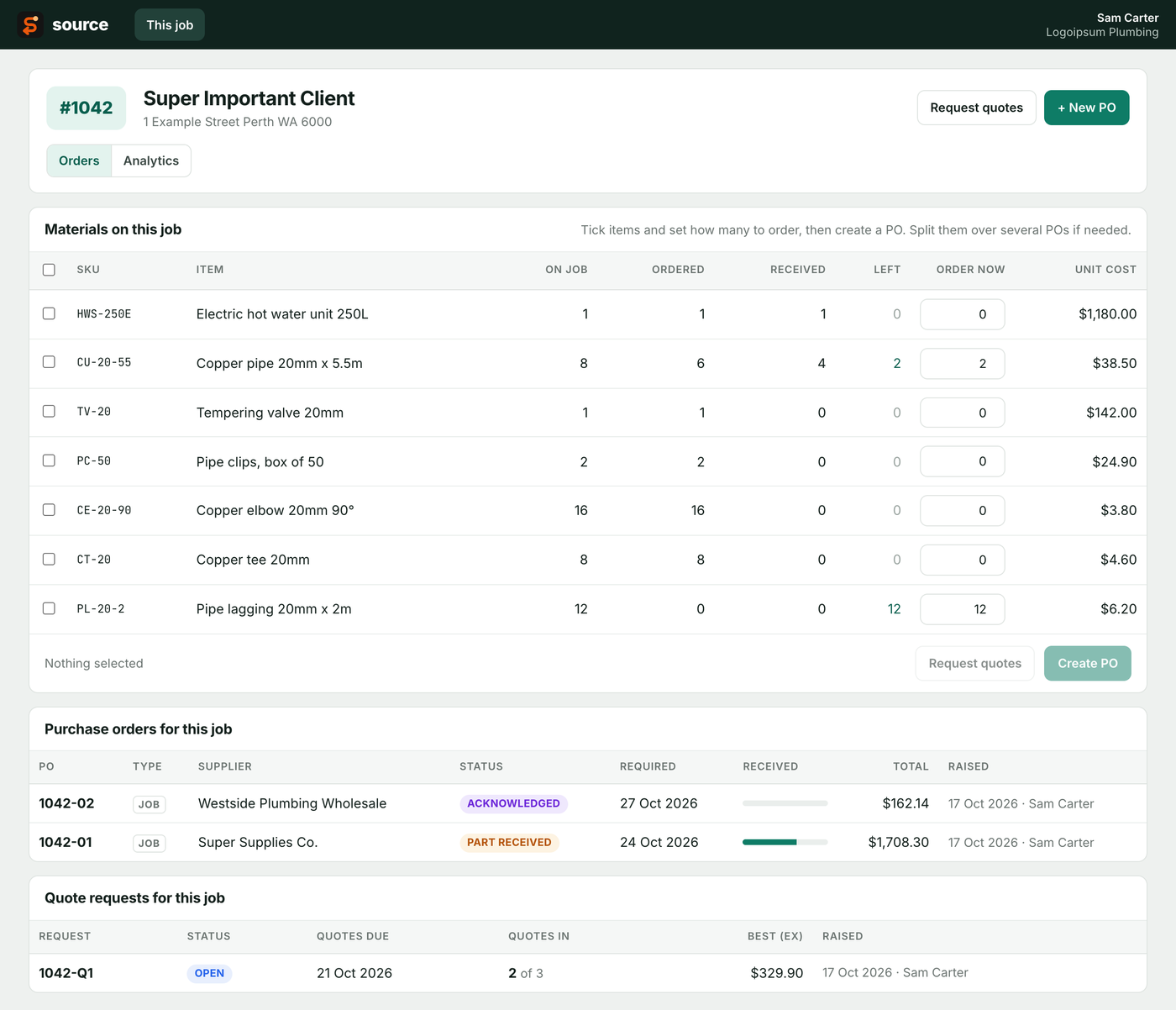Open the This job nav item

170,25
